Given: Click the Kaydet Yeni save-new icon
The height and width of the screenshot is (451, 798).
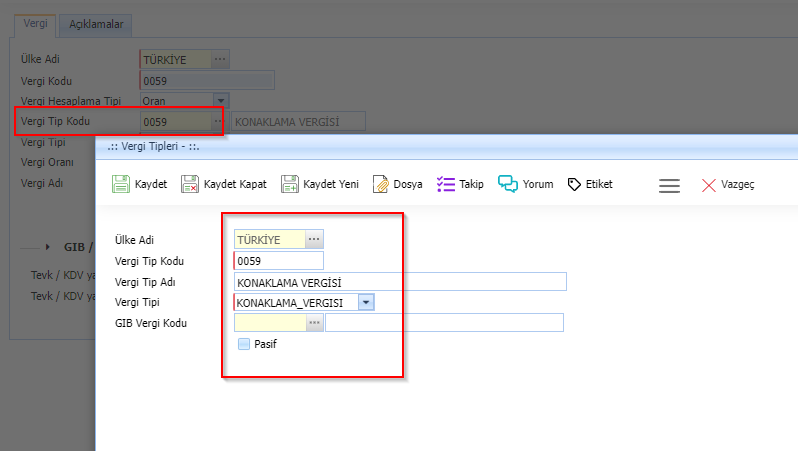Looking at the screenshot, I should [x=290, y=184].
